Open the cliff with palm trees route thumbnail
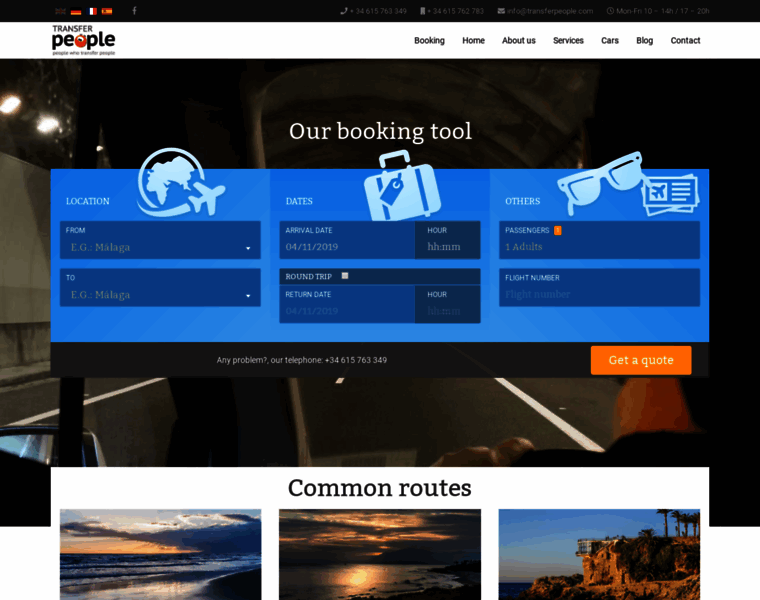Image resolution: width=760 pixels, height=600 pixels. pos(600,554)
